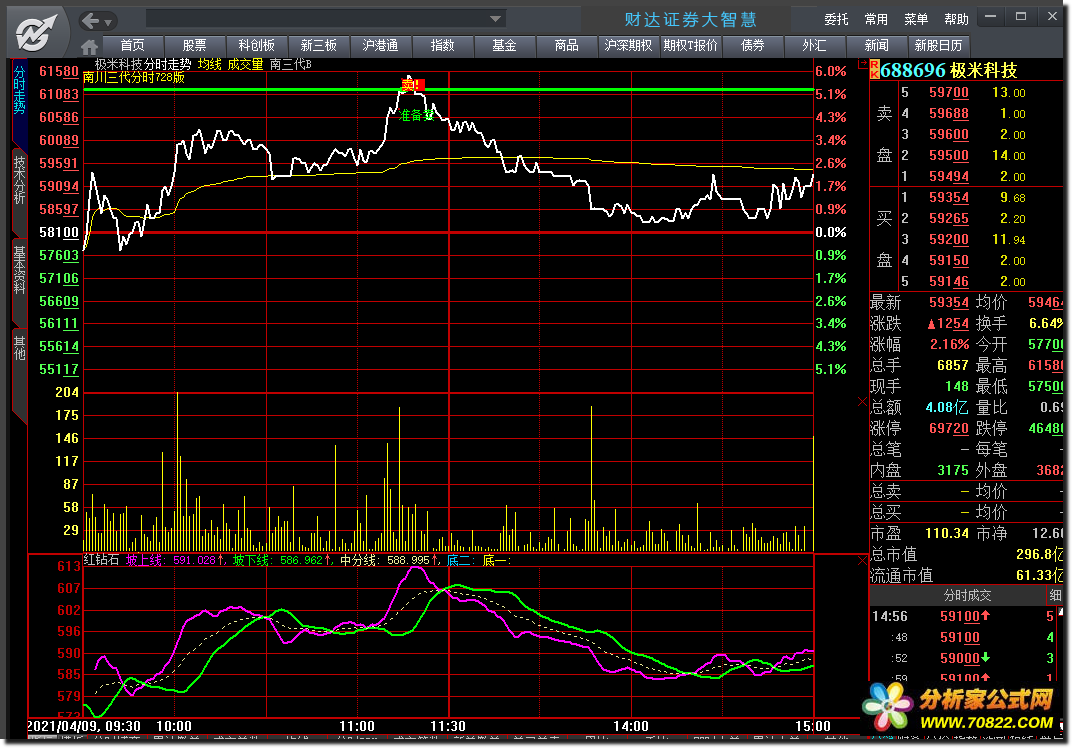
Task: Open the 新闻 tab
Action: 877,45
